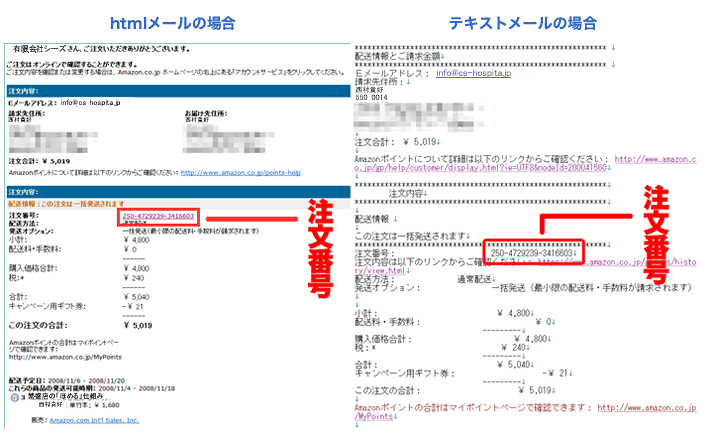
Task: Click the 請求先住所 label in html mail
Action: tap(26, 113)
